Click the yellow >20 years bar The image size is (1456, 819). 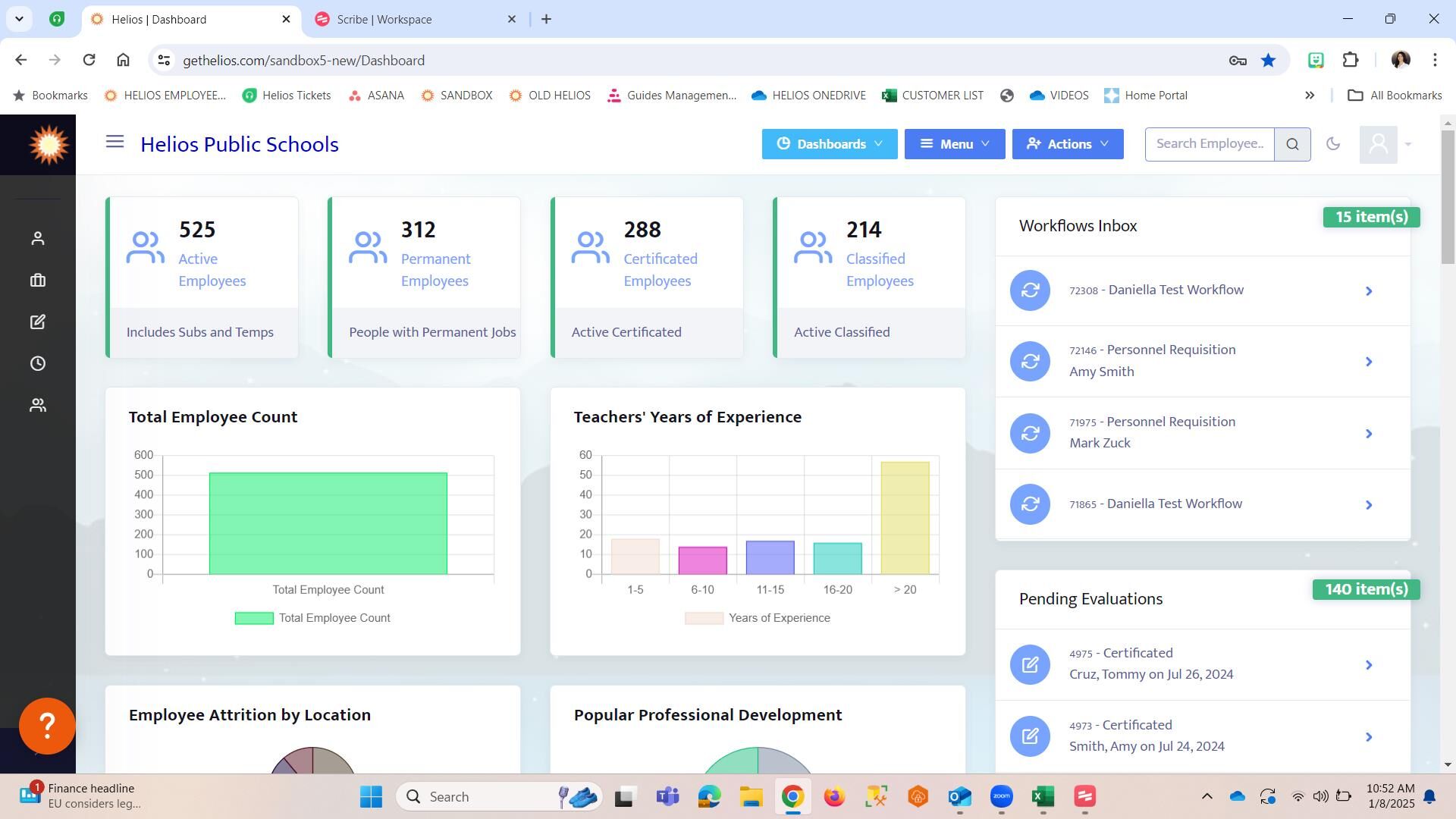click(905, 517)
